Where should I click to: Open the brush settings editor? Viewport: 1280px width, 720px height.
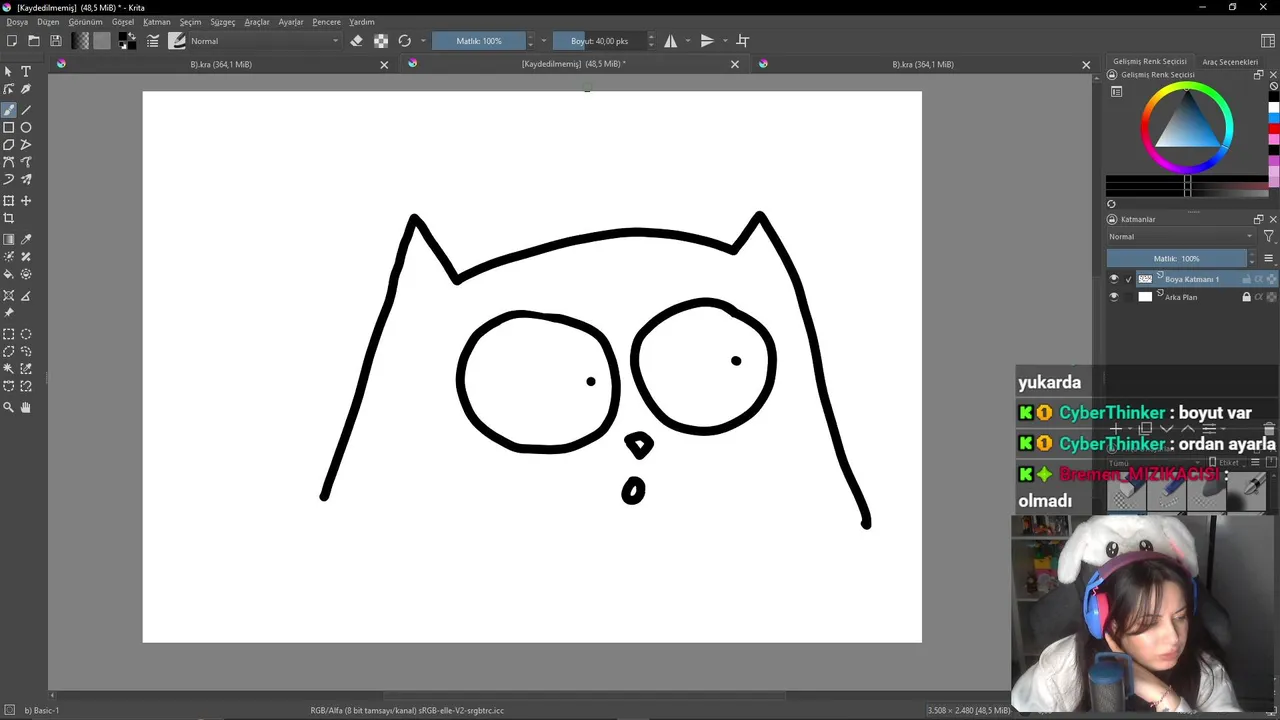(x=153, y=41)
